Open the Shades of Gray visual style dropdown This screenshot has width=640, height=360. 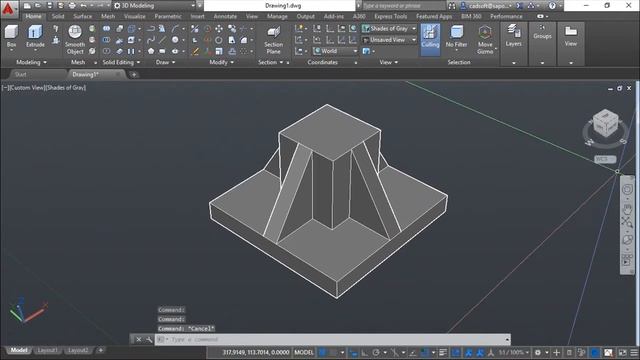[389, 29]
